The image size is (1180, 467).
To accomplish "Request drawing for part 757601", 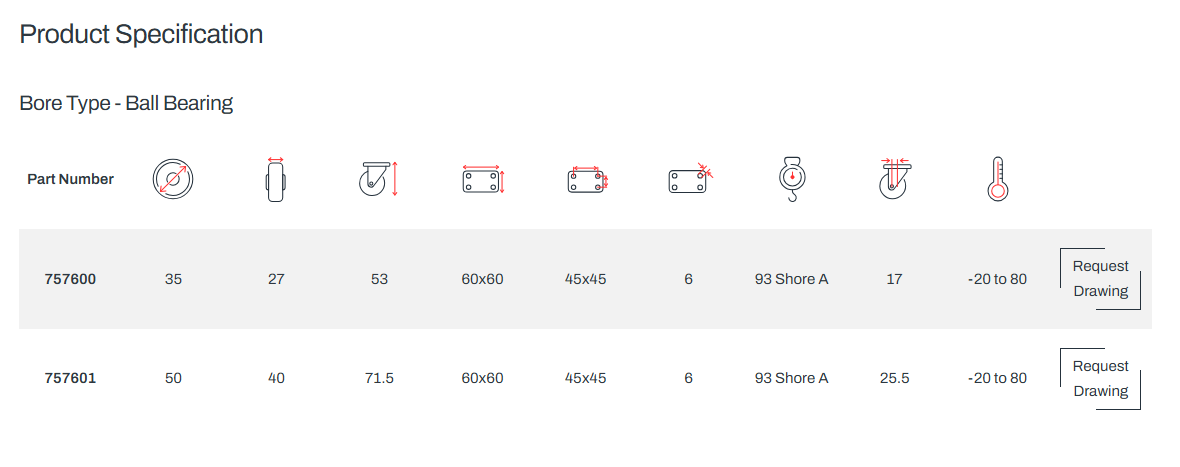I will coord(1100,378).
